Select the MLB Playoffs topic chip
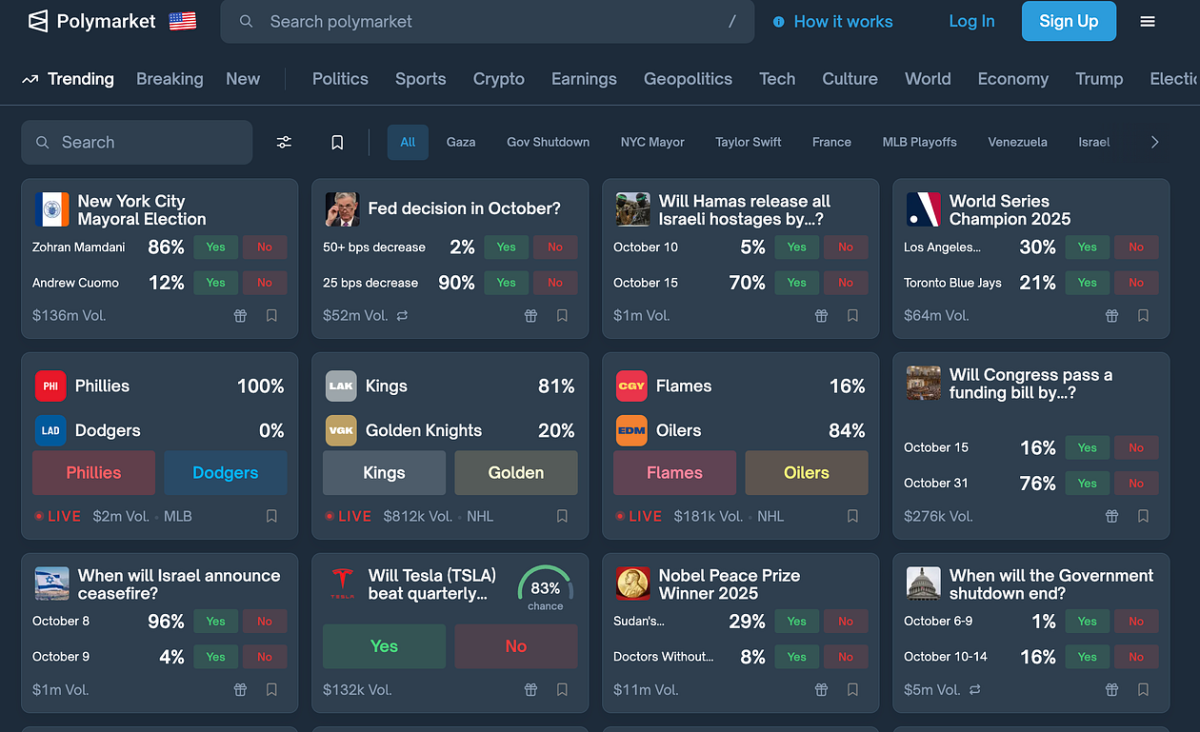This screenshot has width=1200, height=732. pyautogui.click(x=919, y=142)
